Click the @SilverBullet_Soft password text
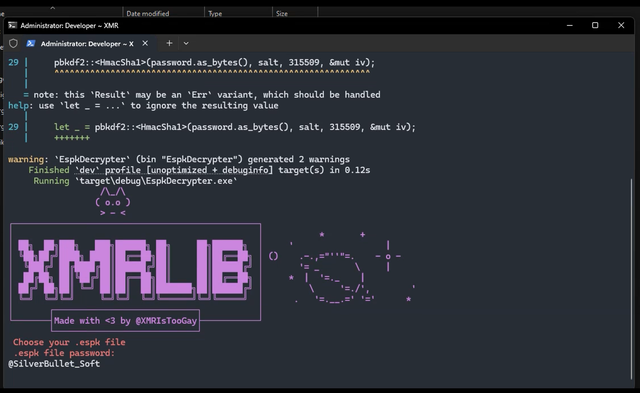The width and height of the screenshot is (640, 393). [x=54, y=364]
